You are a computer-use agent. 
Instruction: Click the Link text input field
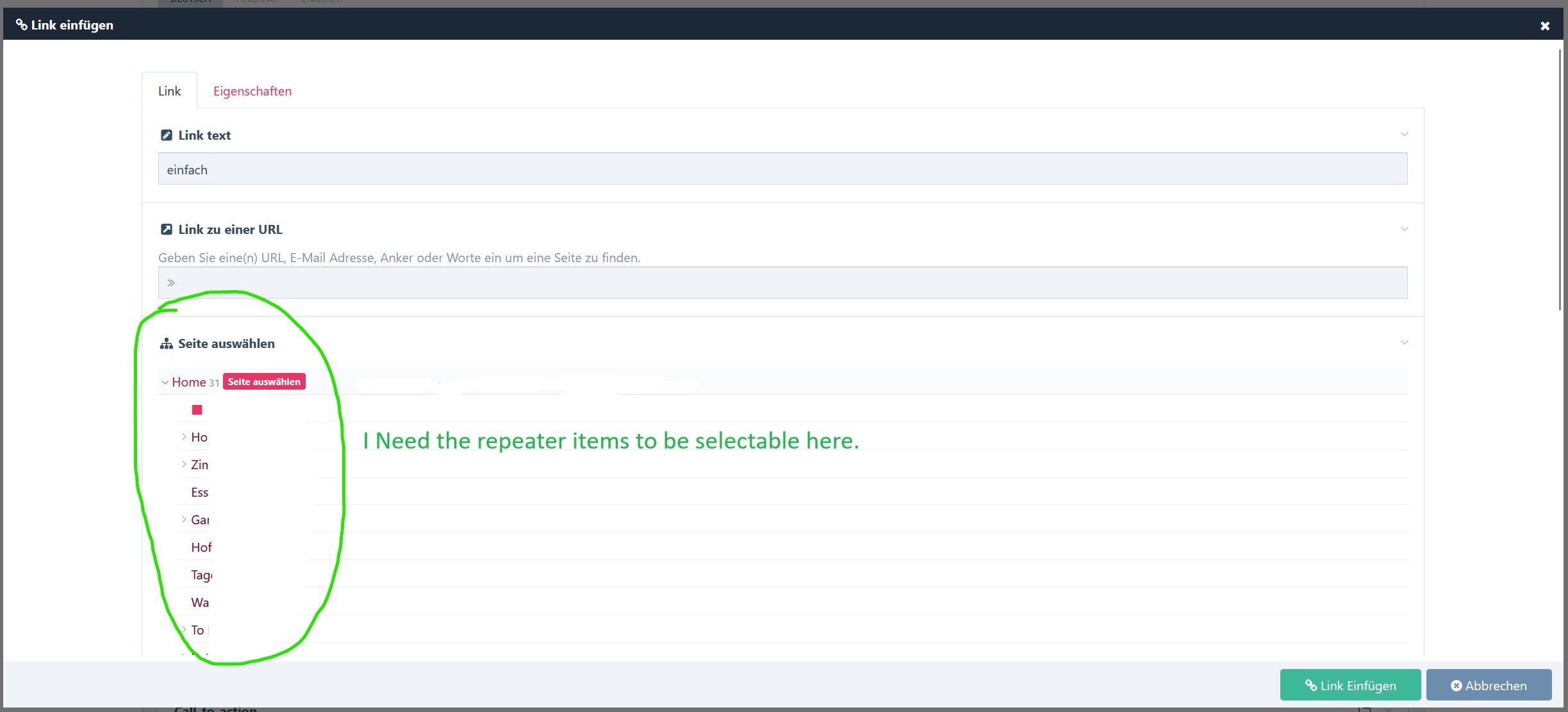pos(782,169)
